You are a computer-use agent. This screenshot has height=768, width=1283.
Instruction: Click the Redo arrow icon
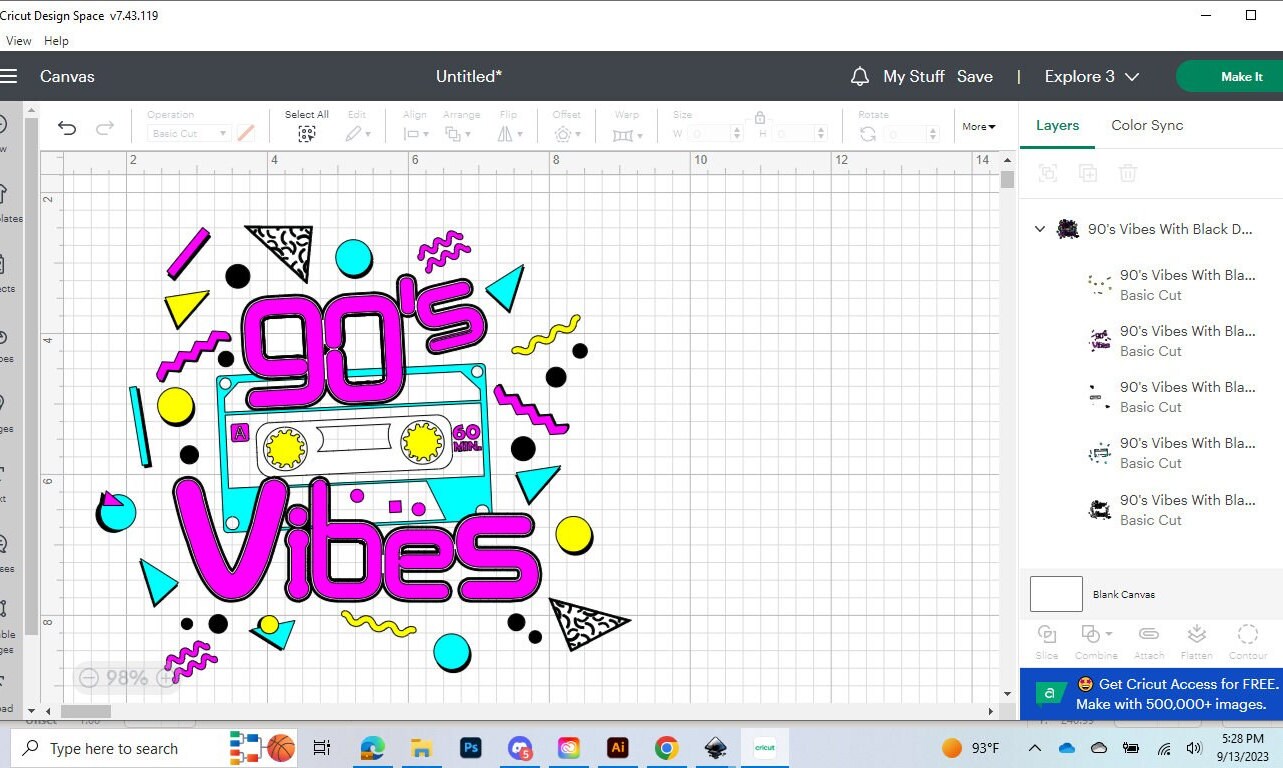(x=104, y=128)
